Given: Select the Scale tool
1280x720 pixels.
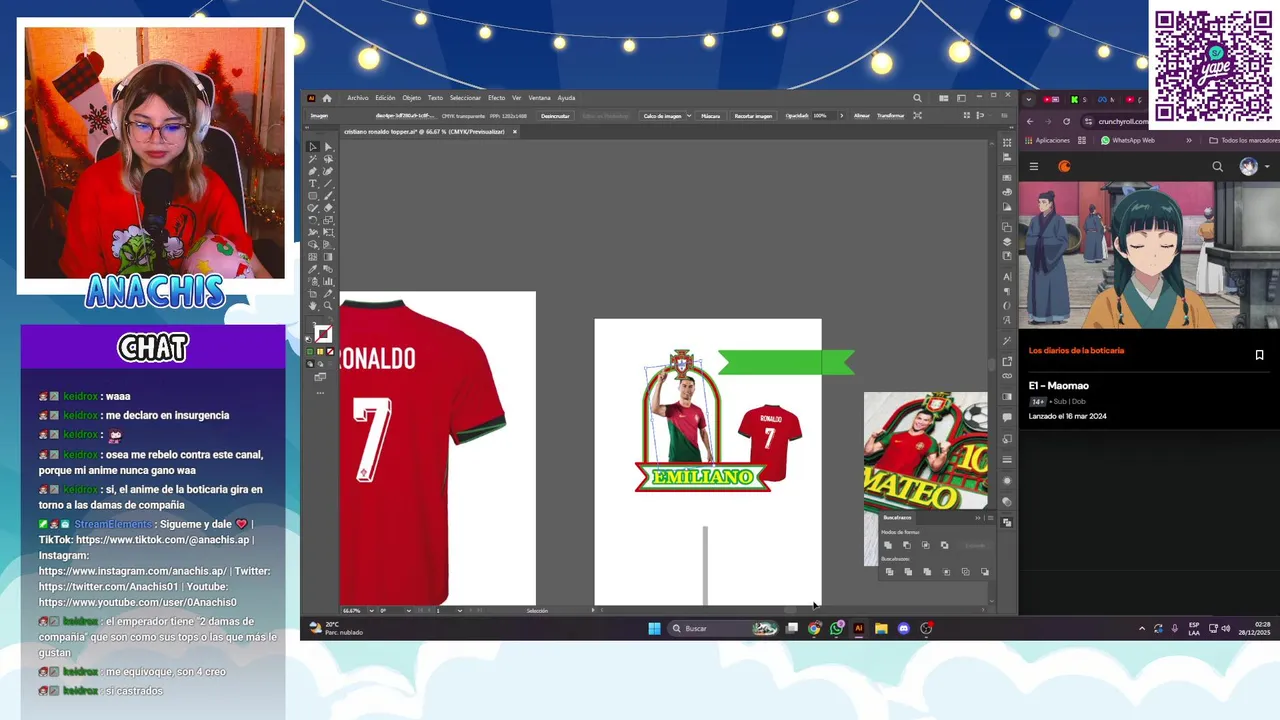Looking at the screenshot, I should point(328,220).
